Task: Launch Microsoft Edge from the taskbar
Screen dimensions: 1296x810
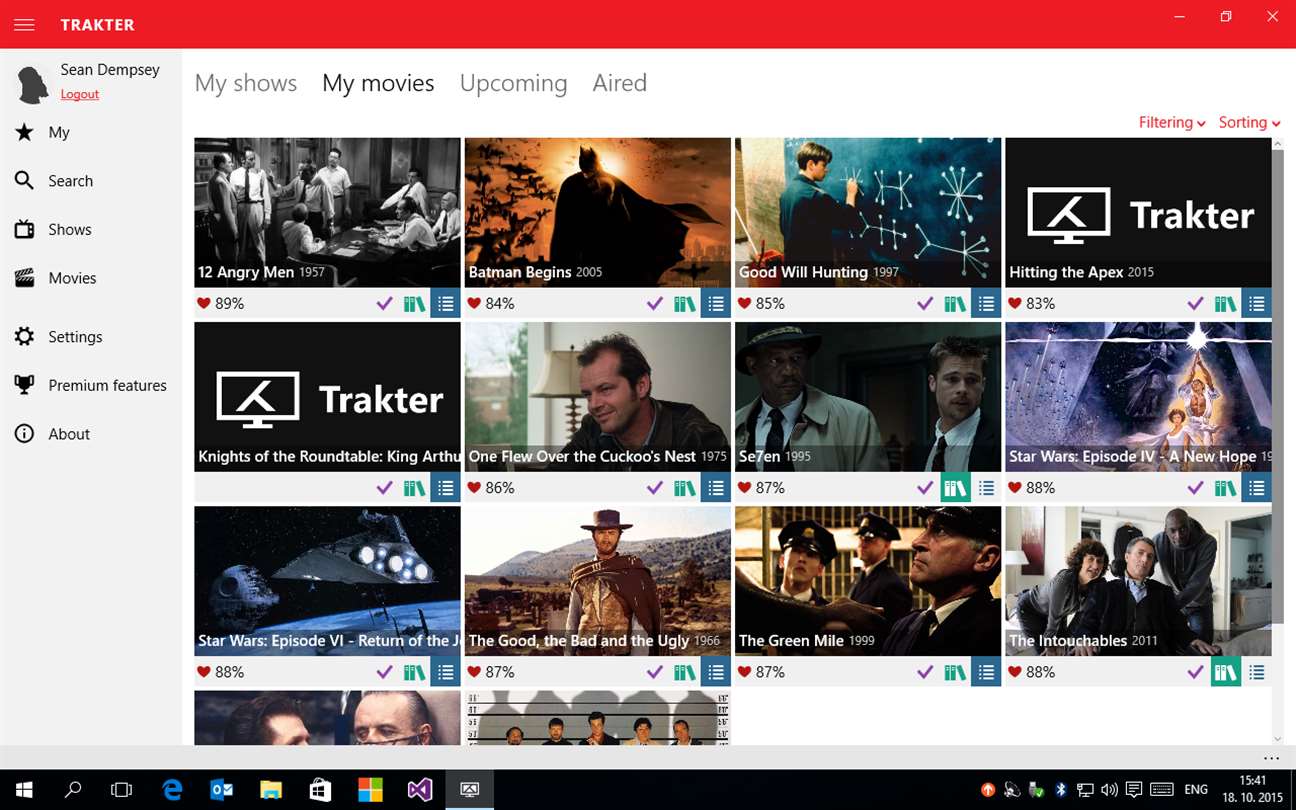Action: tap(172, 789)
